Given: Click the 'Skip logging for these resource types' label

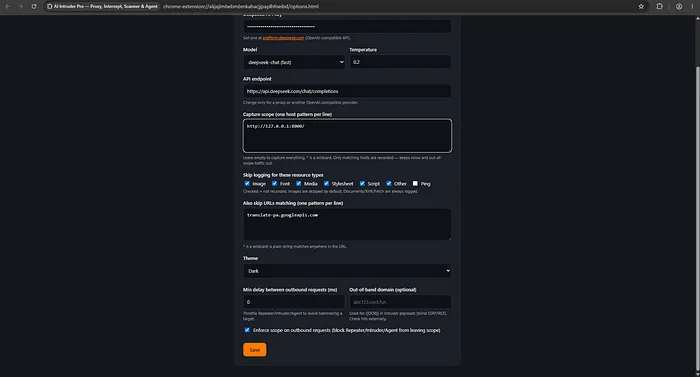Looking at the screenshot, I should (283, 175).
